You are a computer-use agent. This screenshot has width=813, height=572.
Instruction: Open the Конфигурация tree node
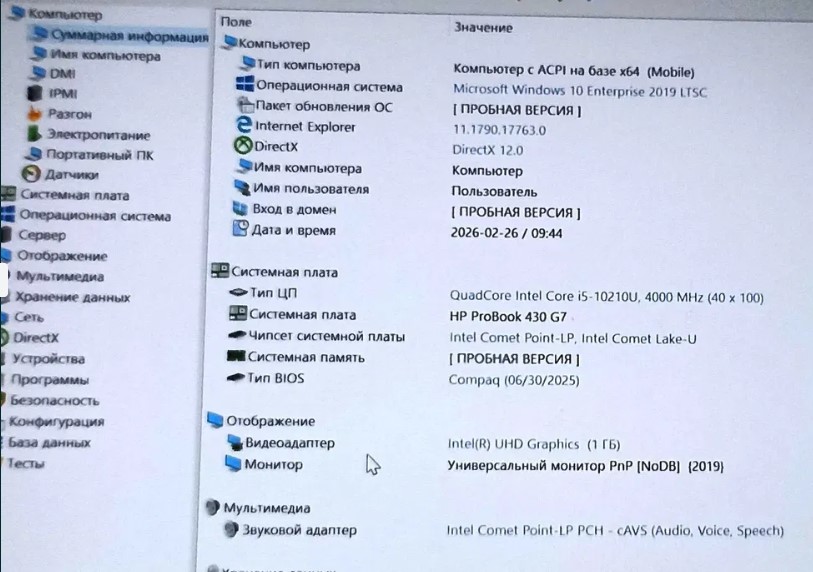click(57, 421)
